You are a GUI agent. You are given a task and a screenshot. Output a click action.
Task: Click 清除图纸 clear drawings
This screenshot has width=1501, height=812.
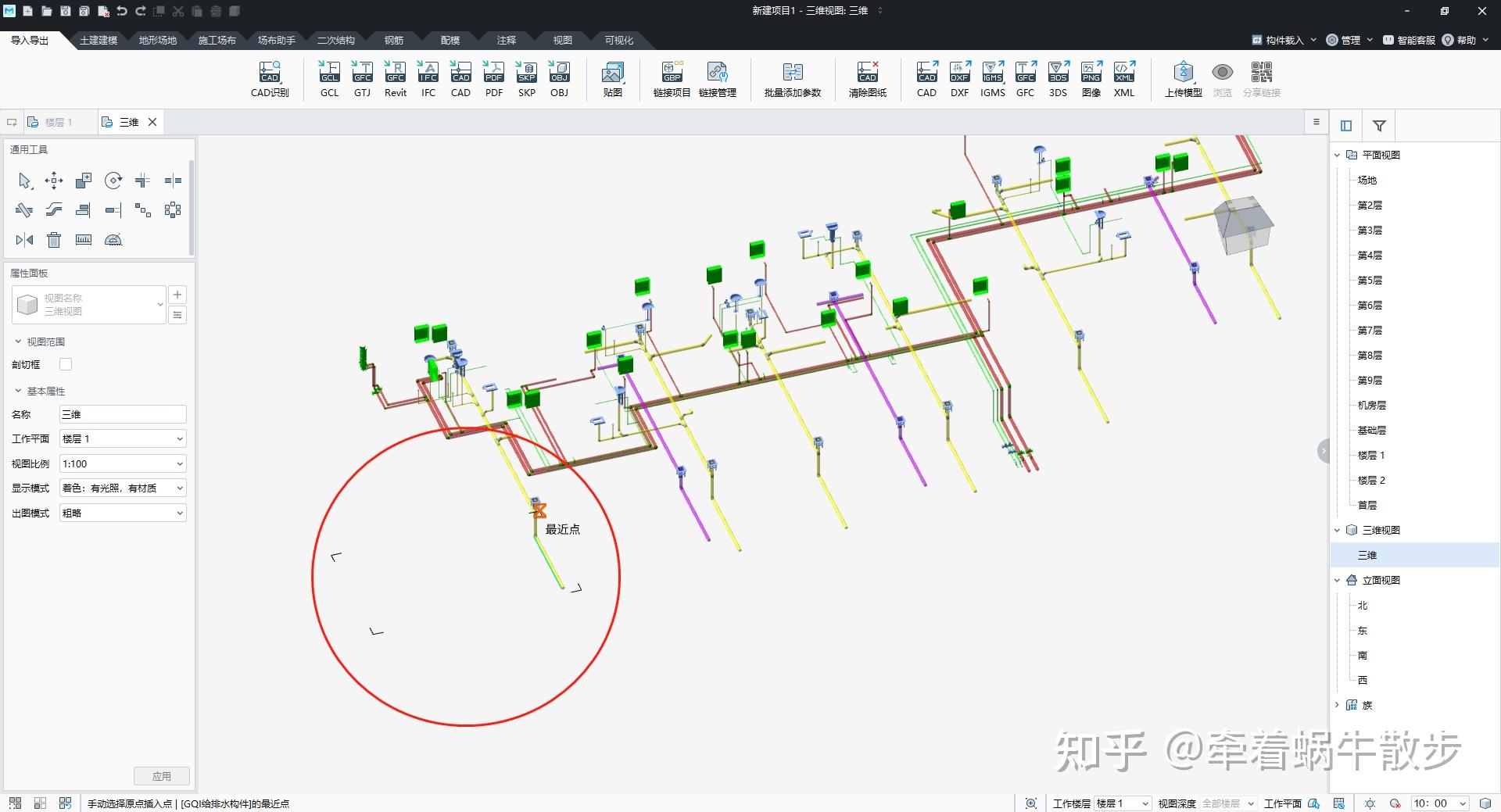868,80
